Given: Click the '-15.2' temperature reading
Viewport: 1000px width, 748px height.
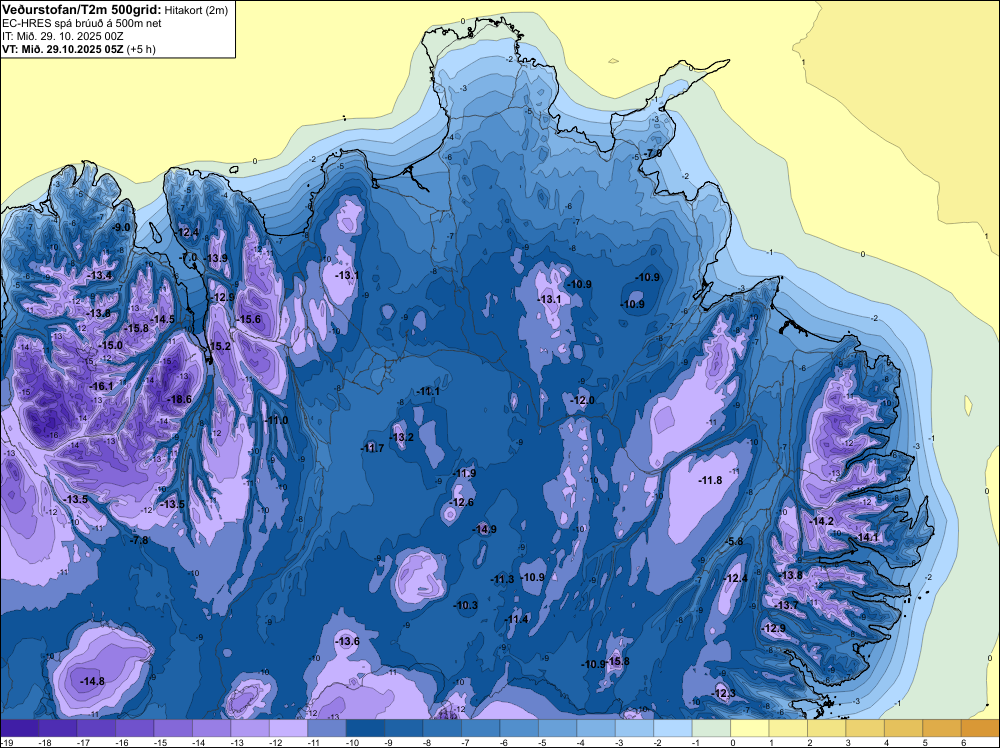Looking at the screenshot, I should tap(218, 346).
